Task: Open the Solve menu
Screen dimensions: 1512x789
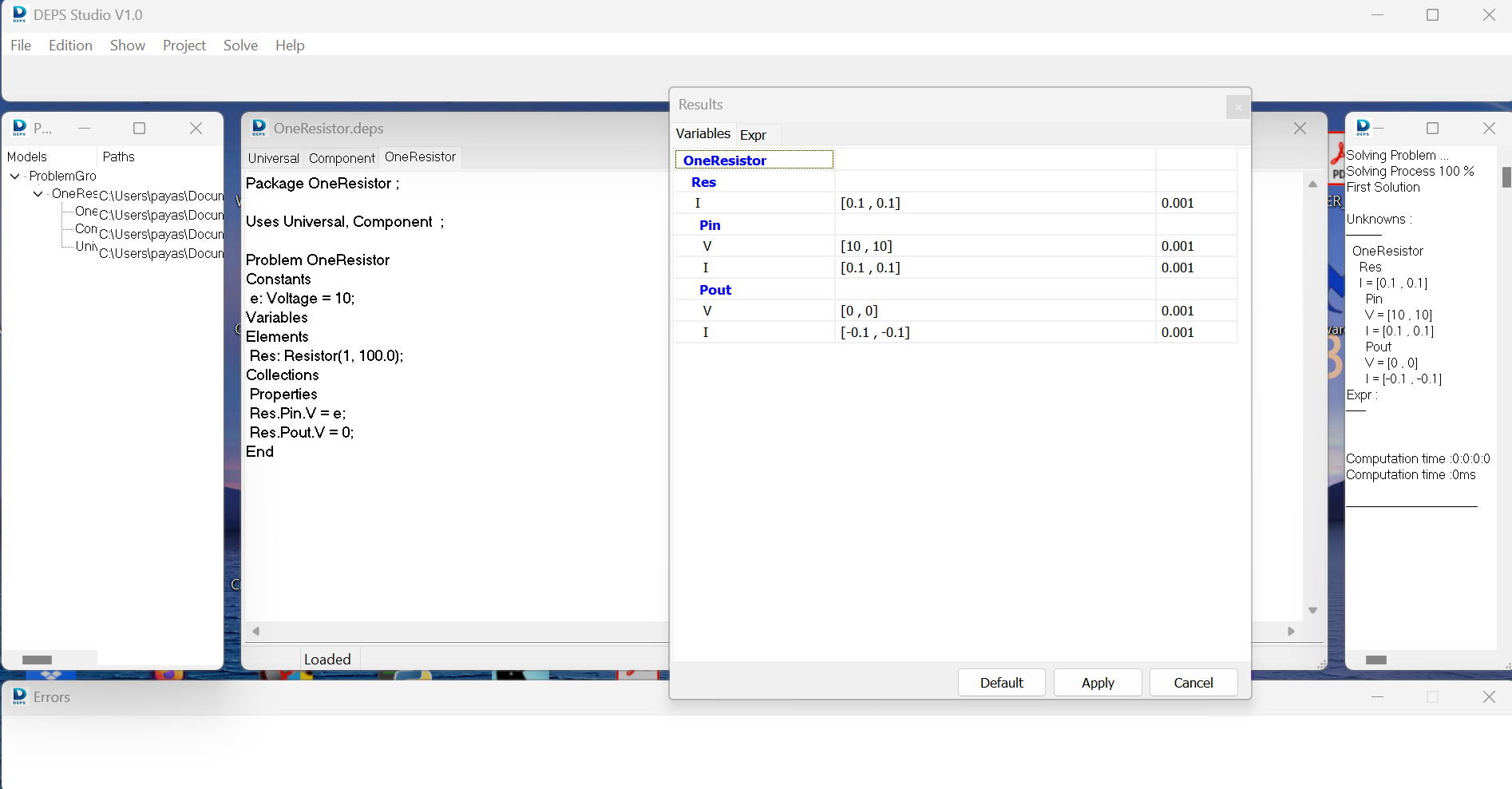Action: pos(240,46)
